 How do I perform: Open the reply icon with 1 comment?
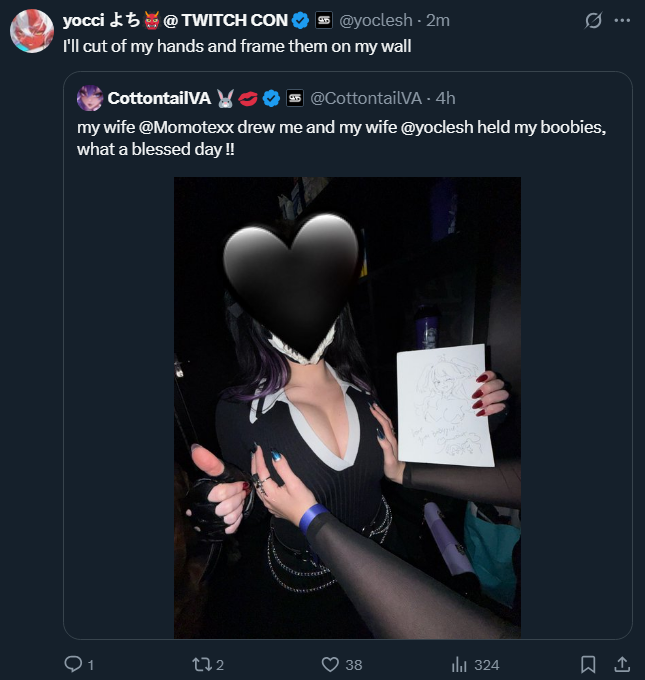point(73,664)
